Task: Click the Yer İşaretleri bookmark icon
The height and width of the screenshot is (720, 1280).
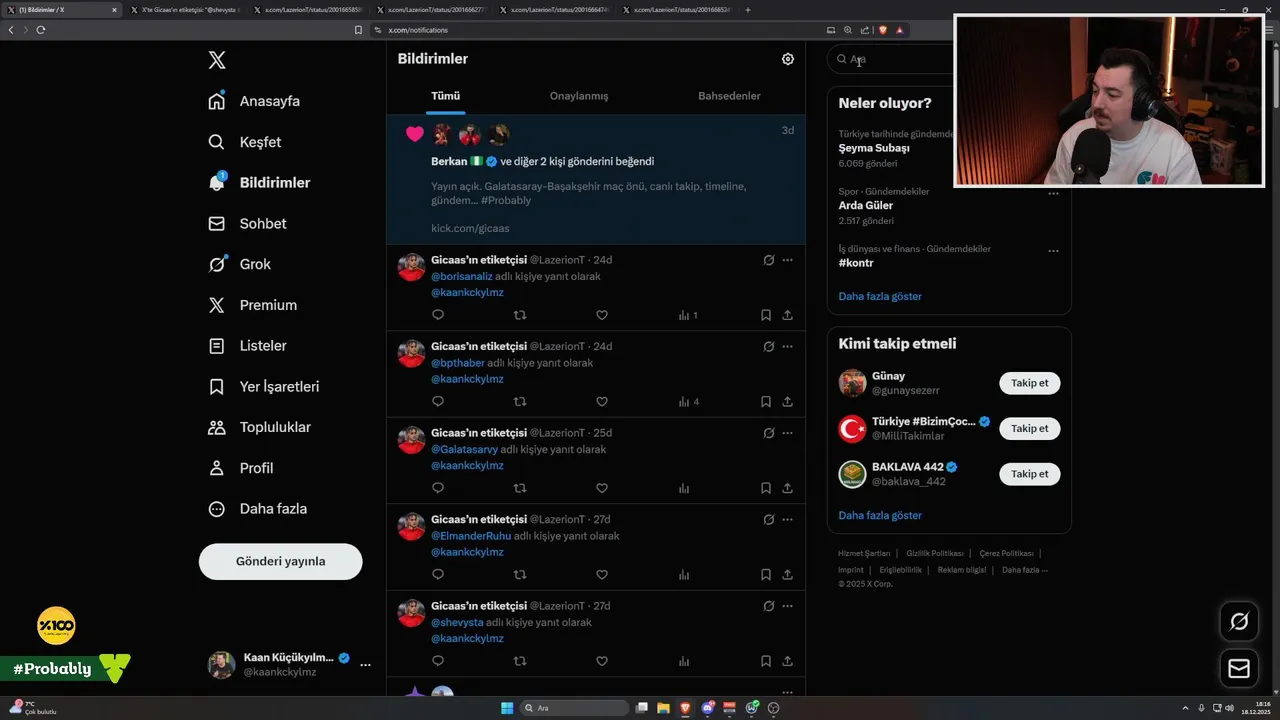Action: 217,386
